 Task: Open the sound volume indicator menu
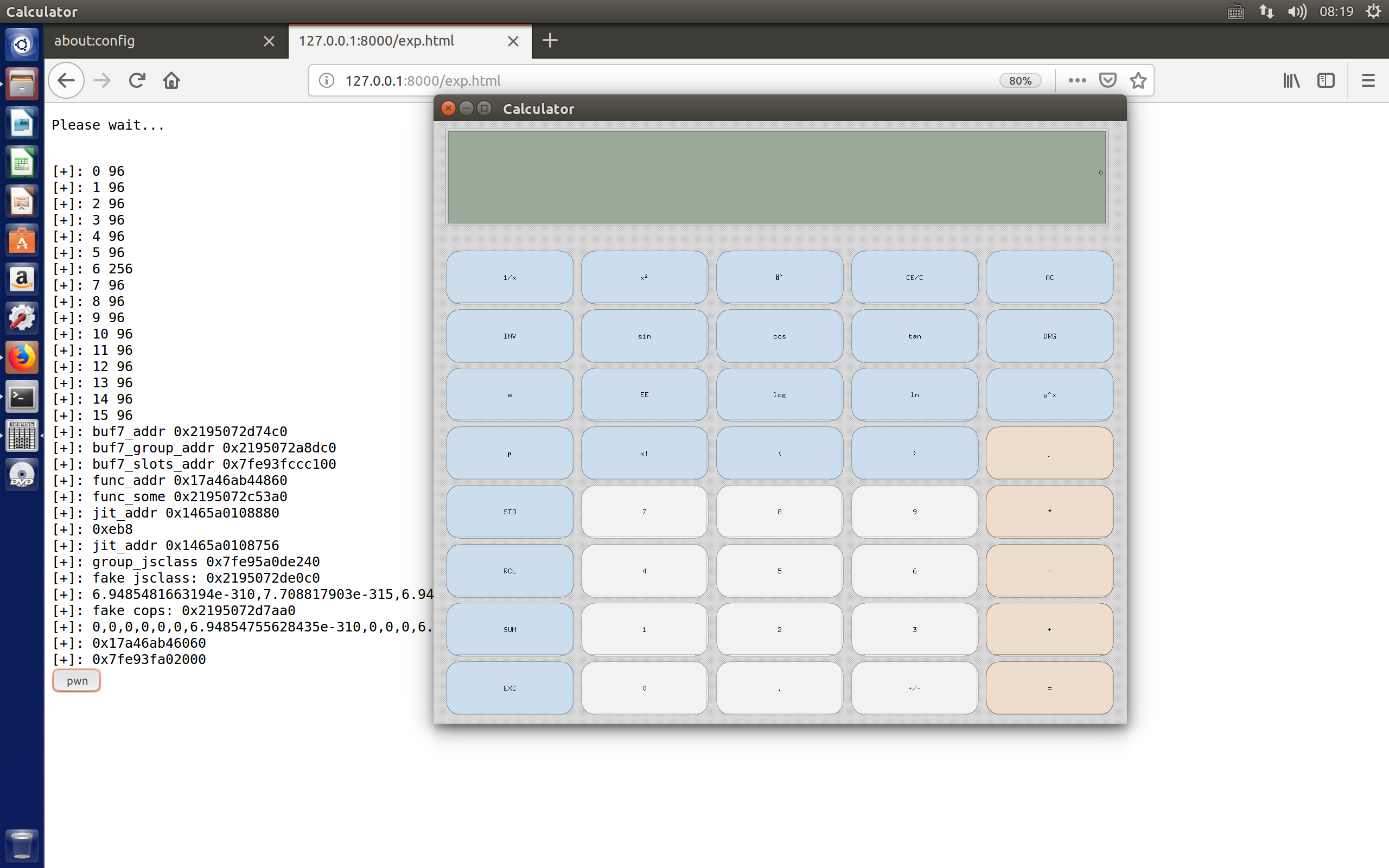tap(1296, 11)
